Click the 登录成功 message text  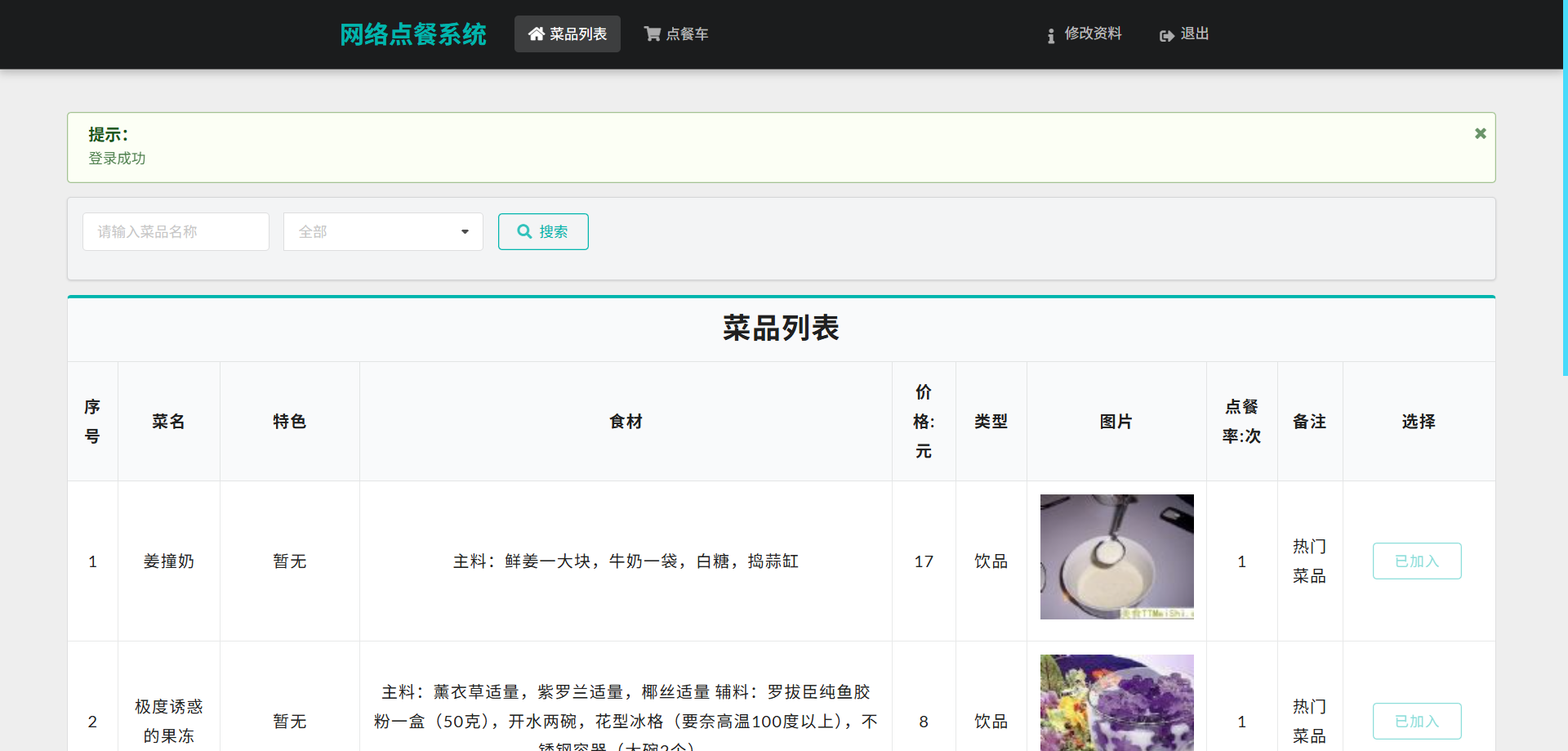(117, 159)
